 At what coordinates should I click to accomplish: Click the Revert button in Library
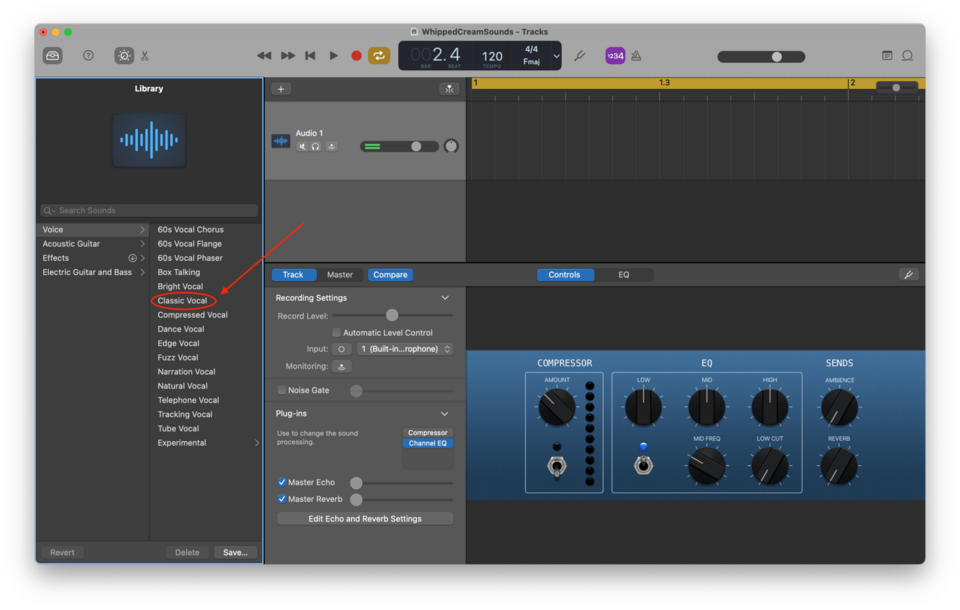(62, 552)
